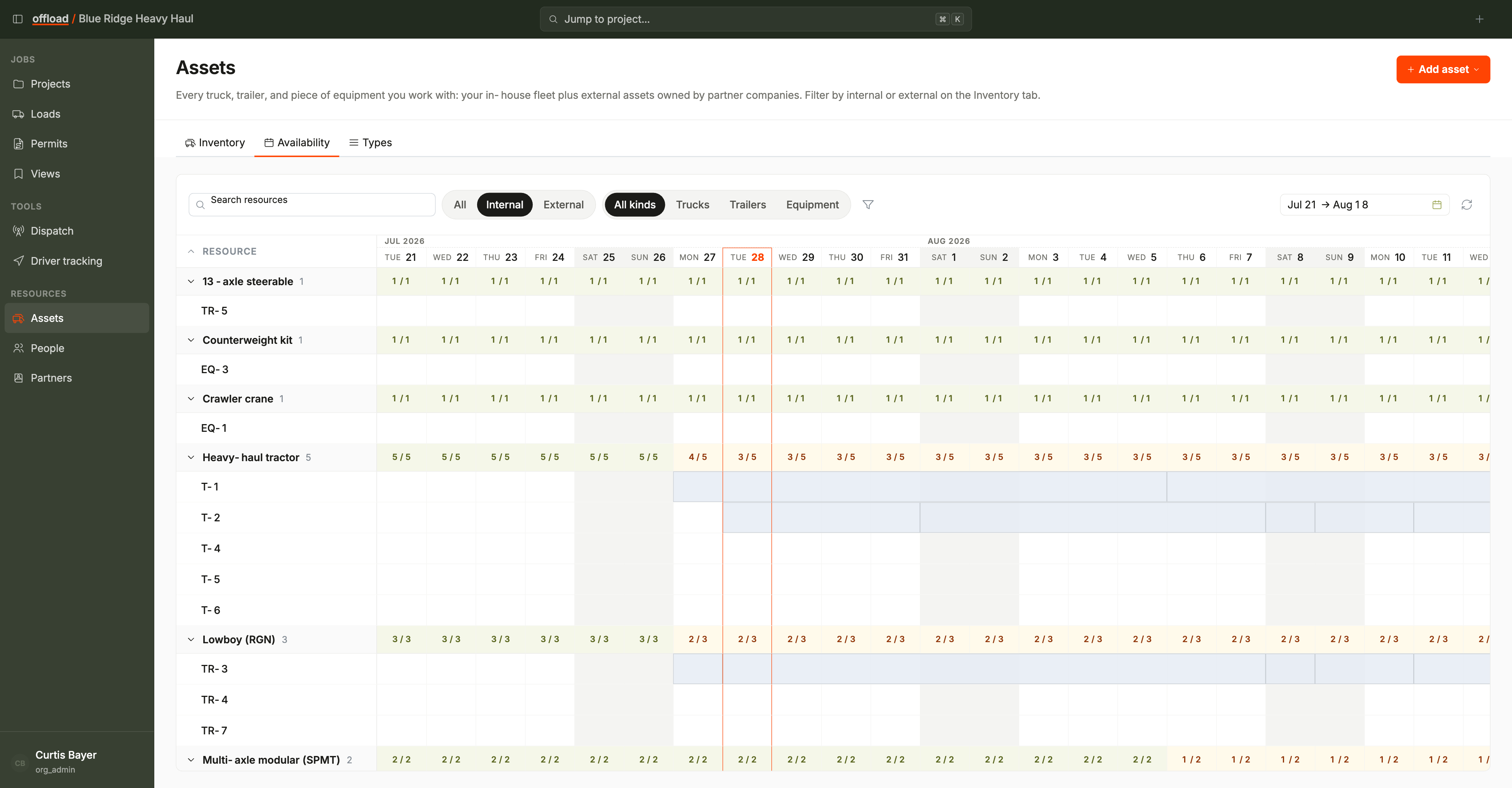Click the T-2 row label
The image size is (1512, 788).
coord(211,518)
